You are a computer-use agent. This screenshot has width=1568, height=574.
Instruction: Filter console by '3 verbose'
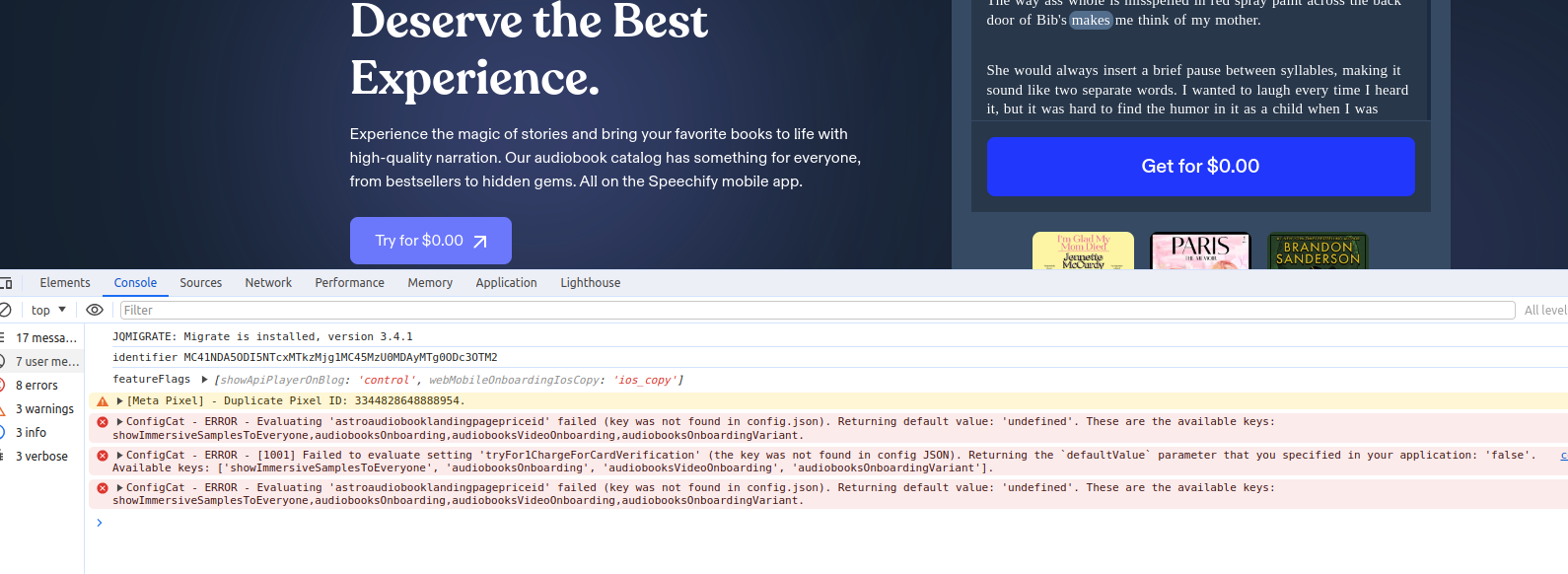(x=41, y=456)
